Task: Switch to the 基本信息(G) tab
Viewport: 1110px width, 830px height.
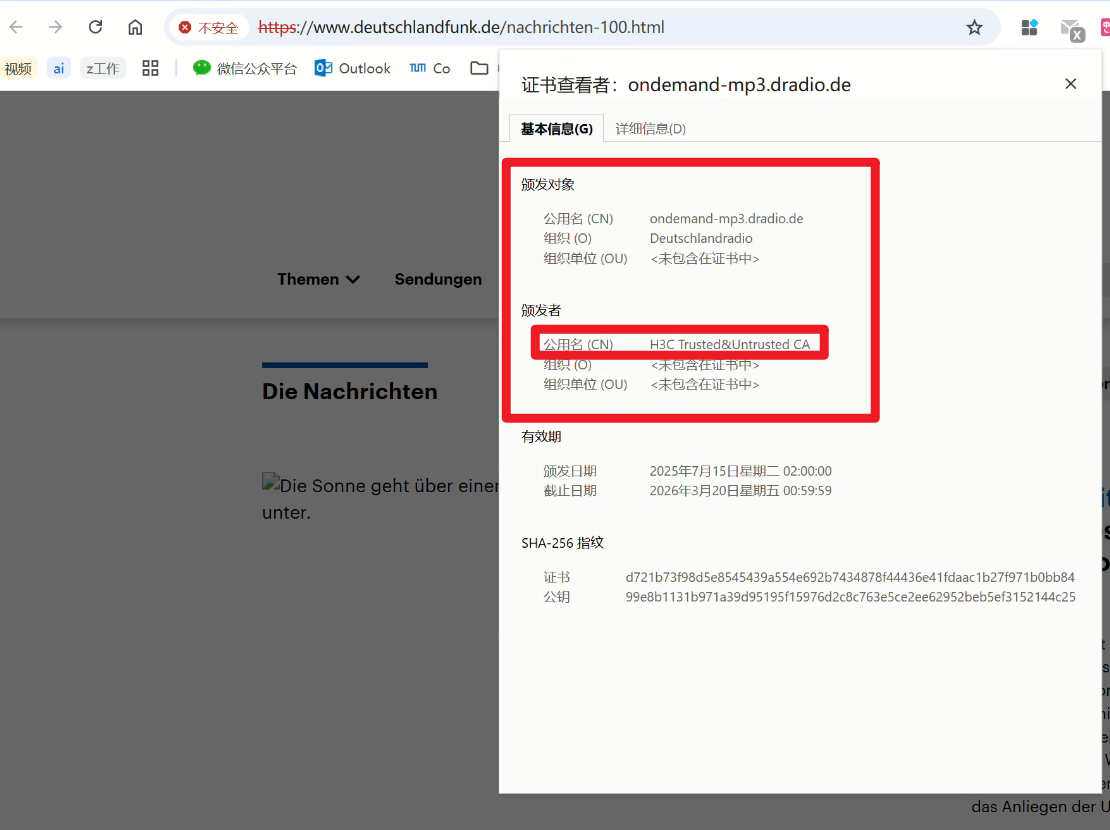Action: (556, 129)
